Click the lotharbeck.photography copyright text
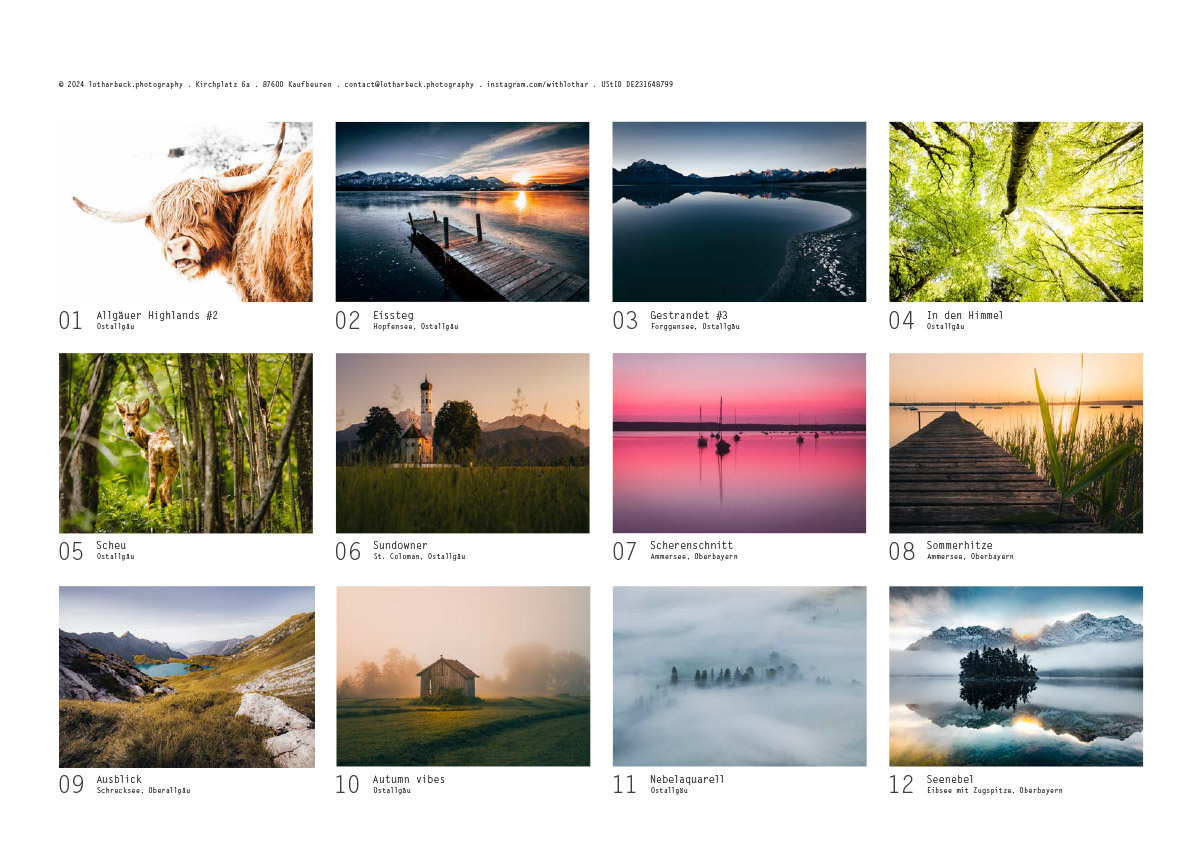This screenshot has width=1200, height=849. pyautogui.click(x=121, y=85)
